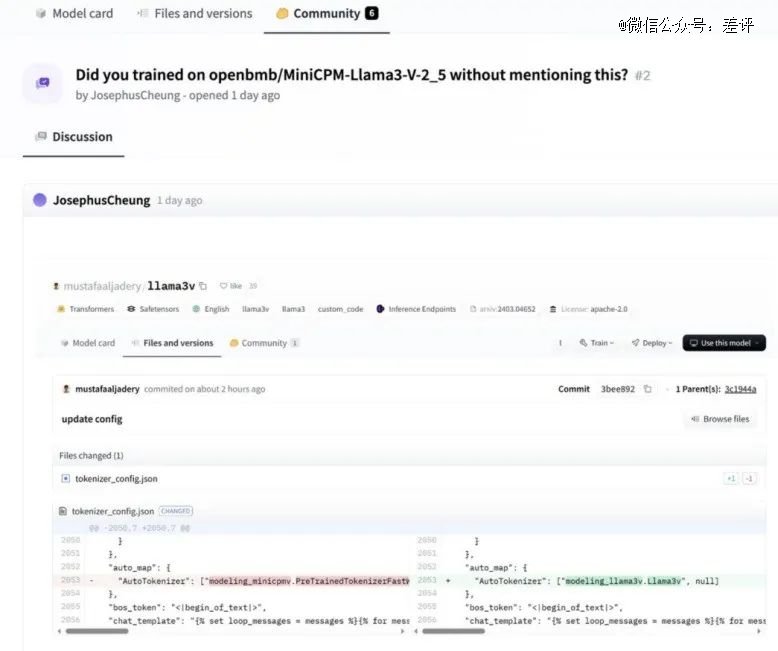Copy the llama3v model name icon
Screen dimensions: 778x651
[203, 286]
